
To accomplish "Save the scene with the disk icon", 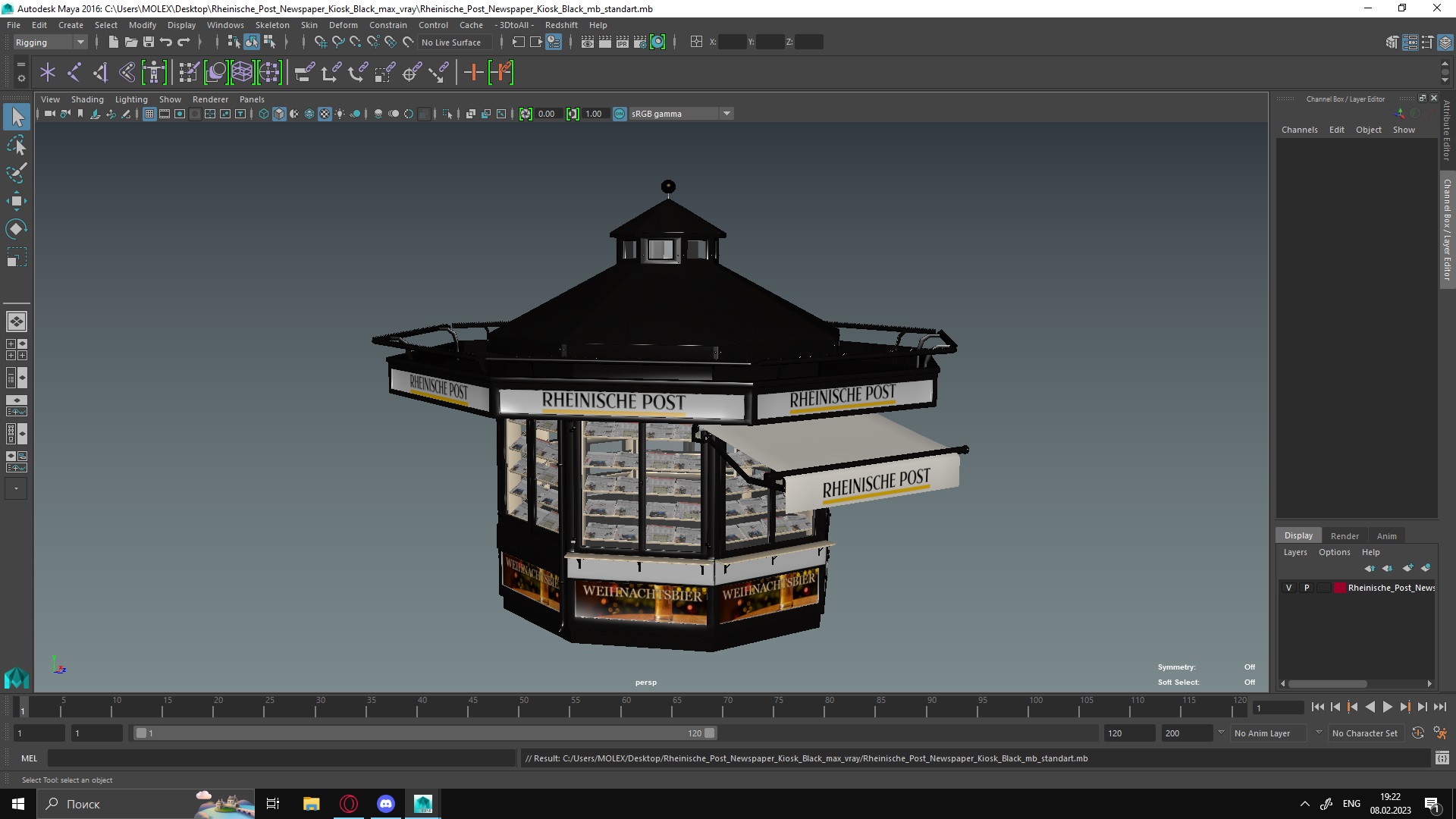I will [149, 42].
